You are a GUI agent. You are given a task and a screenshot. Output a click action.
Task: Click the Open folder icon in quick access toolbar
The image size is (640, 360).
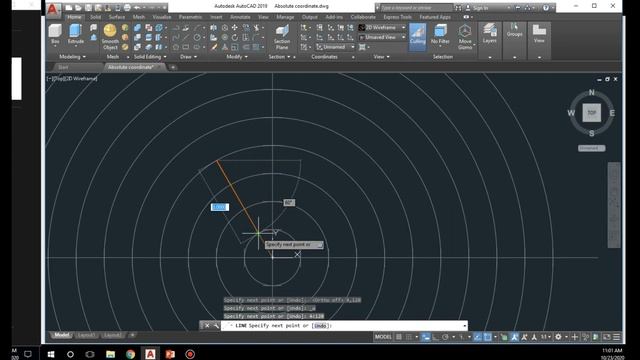click(x=78, y=8)
